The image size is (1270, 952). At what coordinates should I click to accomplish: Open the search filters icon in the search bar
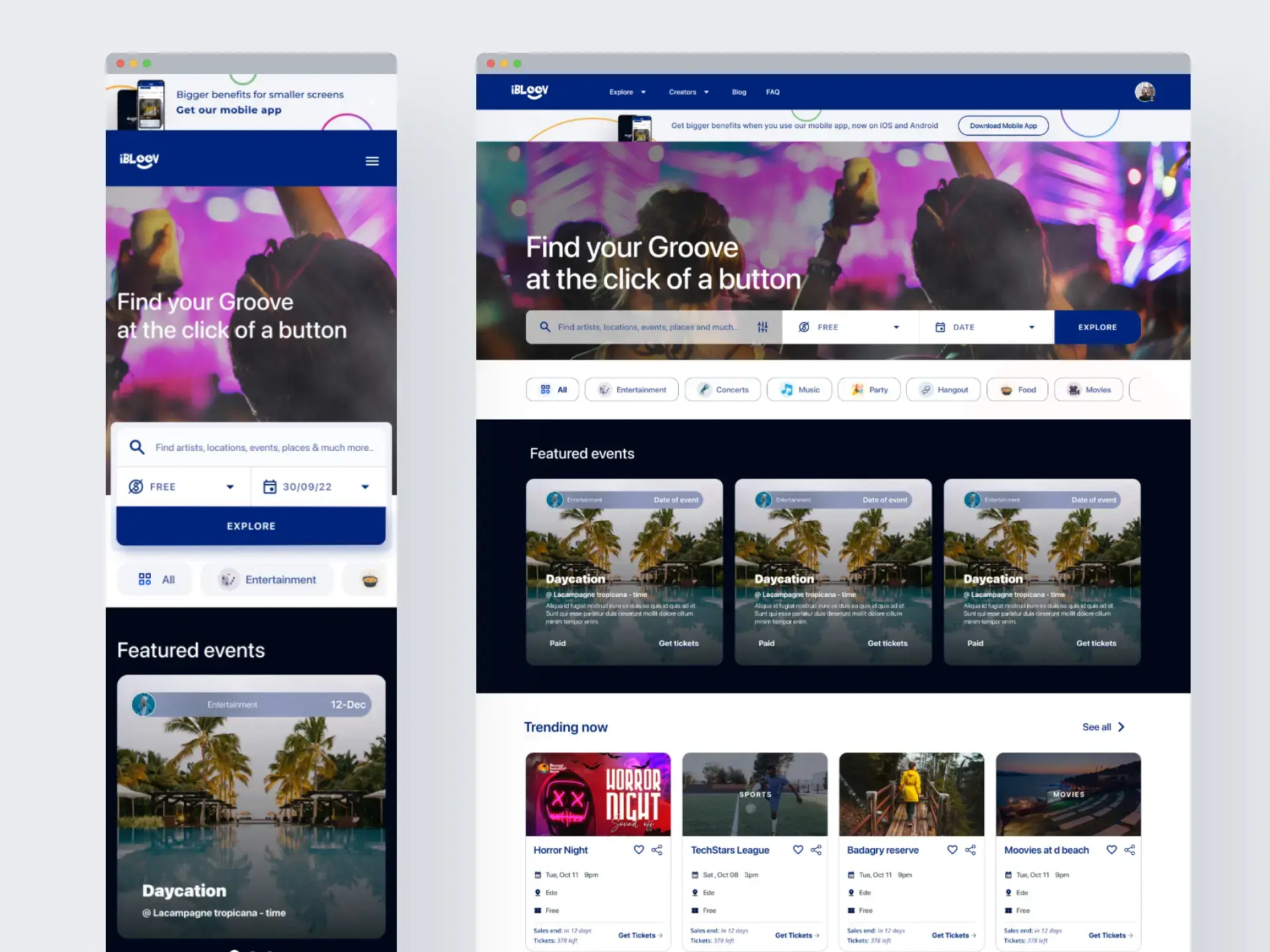pyautogui.click(x=763, y=327)
